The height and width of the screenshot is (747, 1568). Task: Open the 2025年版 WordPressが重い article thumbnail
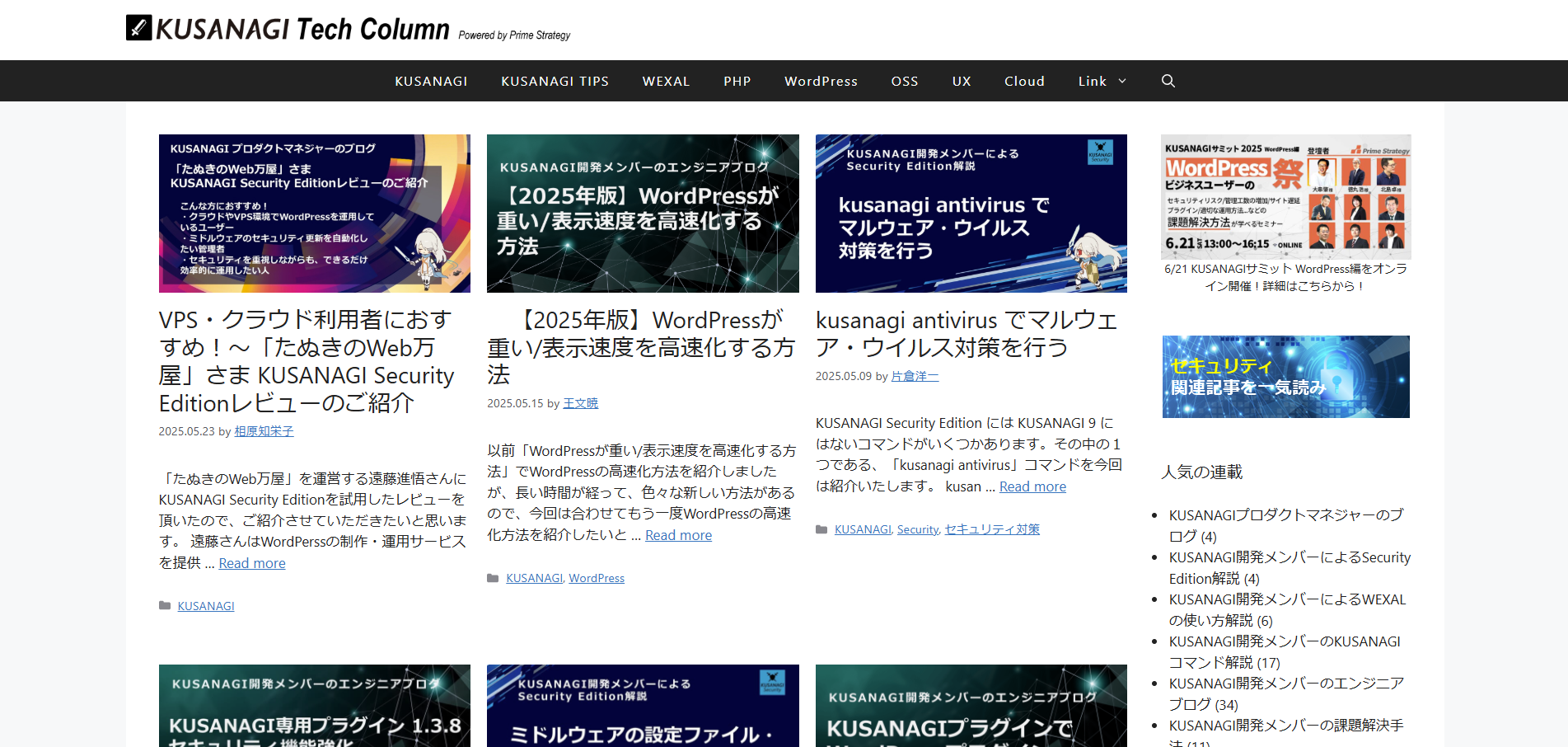click(x=643, y=214)
